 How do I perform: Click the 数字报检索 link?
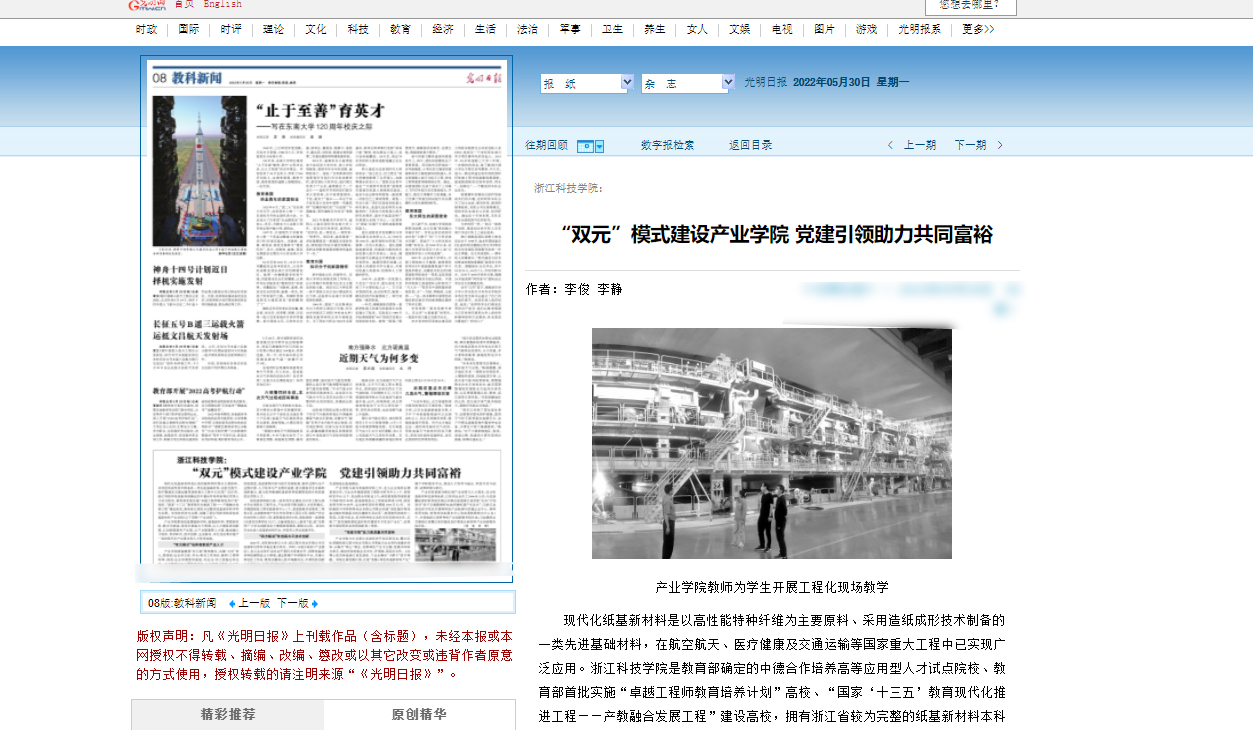click(667, 146)
